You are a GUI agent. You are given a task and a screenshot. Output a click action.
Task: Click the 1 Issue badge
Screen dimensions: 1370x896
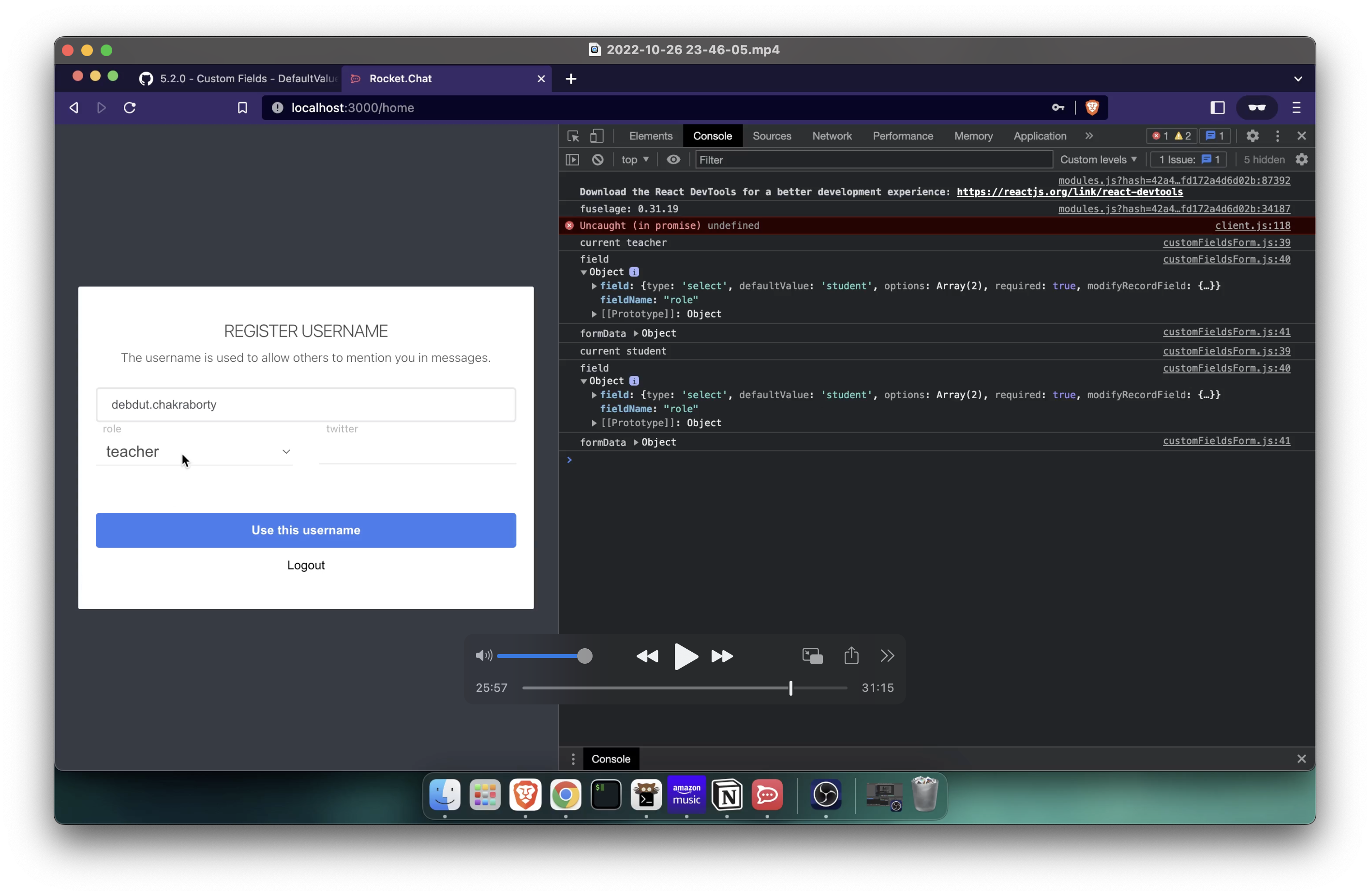(x=1189, y=160)
